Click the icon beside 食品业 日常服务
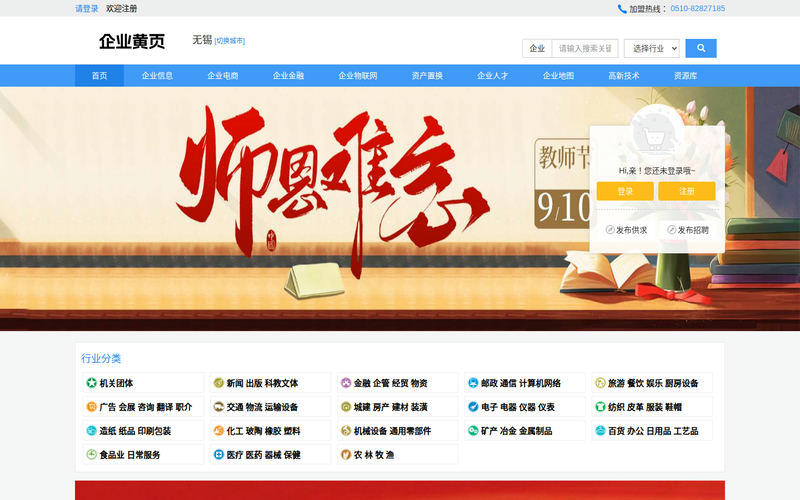This screenshot has height=500, width=800. (91, 454)
